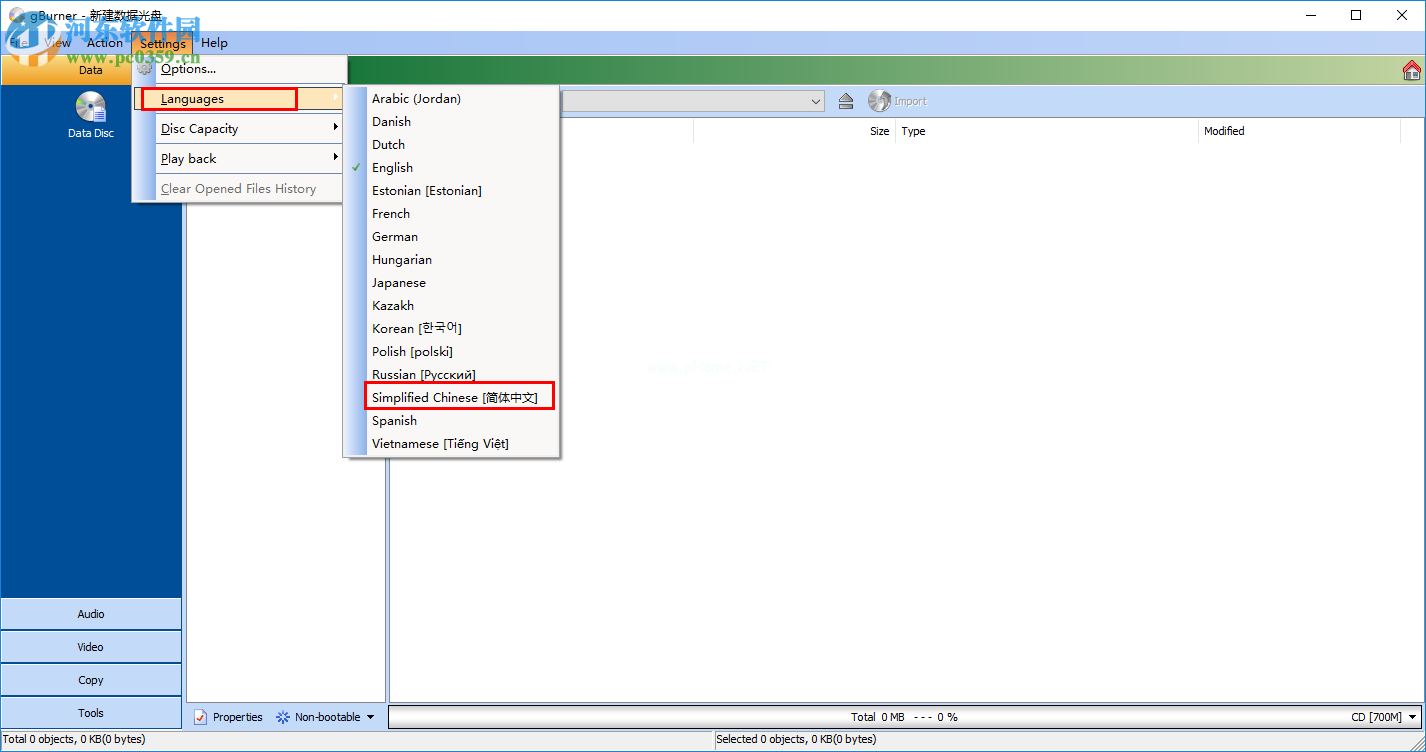
Task: Select French language
Action: pyautogui.click(x=452, y=214)
